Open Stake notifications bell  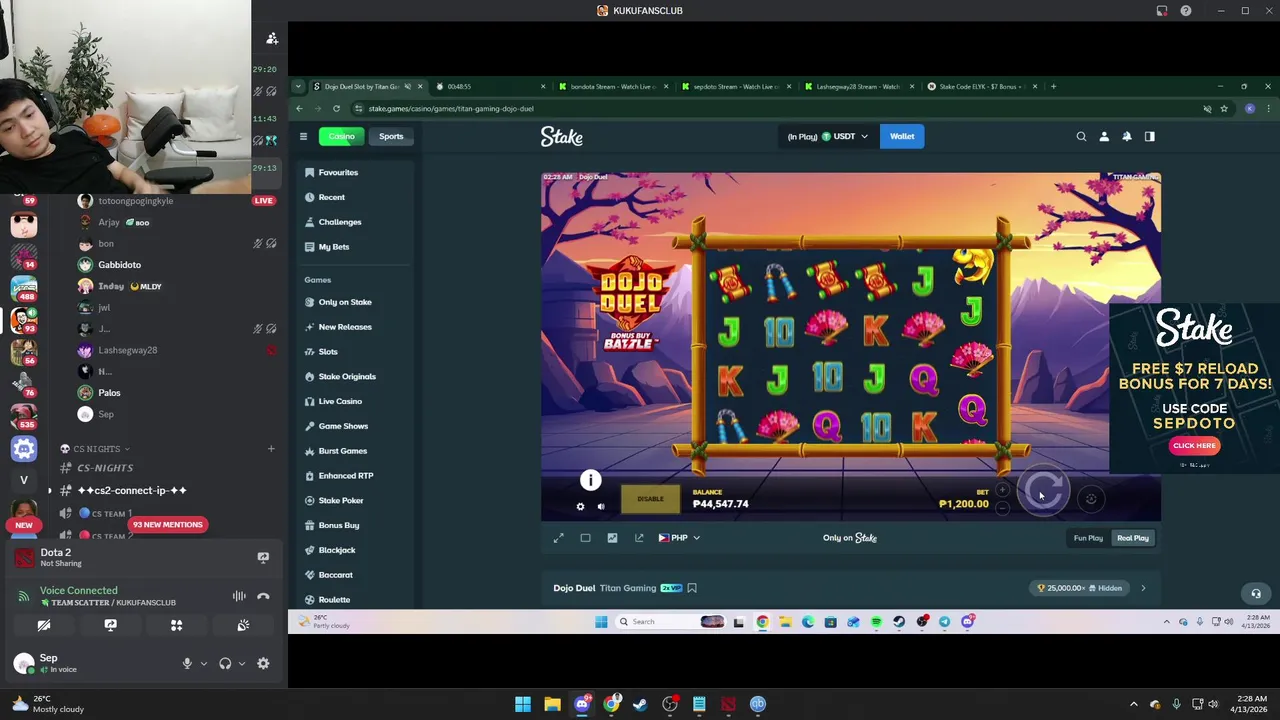pos(1127,136)
